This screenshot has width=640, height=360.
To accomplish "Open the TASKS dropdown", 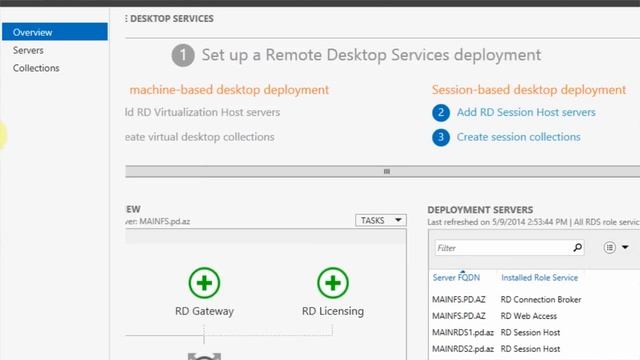I will [380, 220].
